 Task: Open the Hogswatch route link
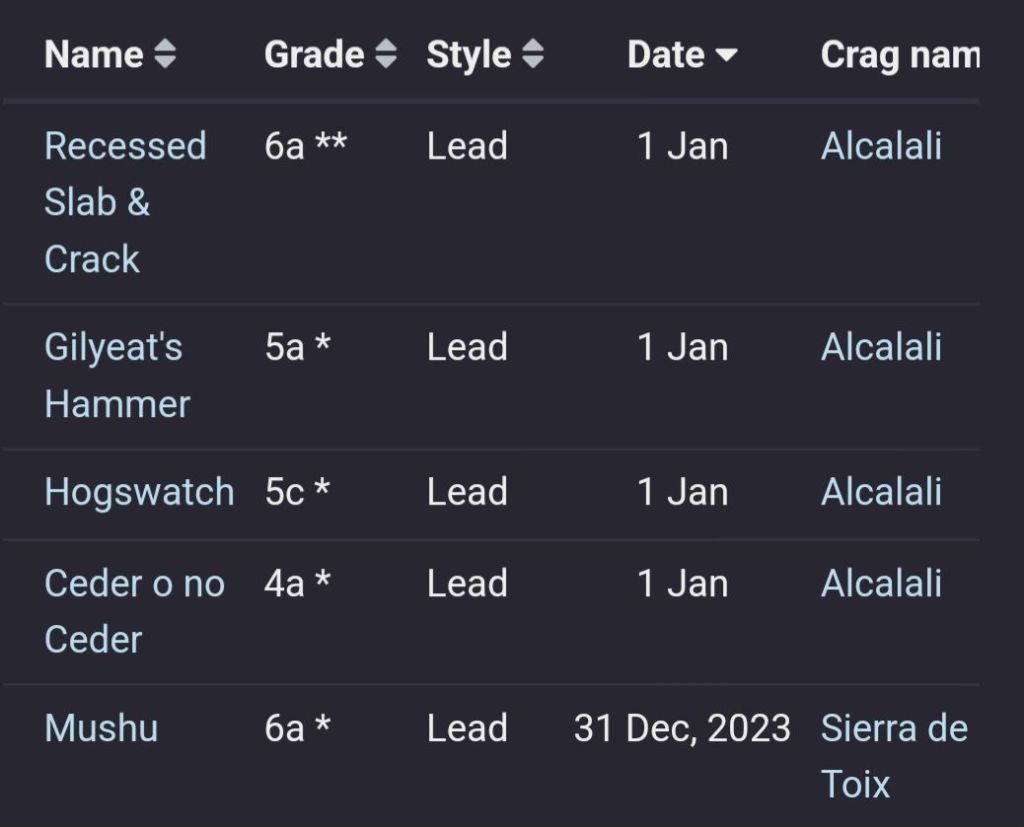click(x=139, y=492)
